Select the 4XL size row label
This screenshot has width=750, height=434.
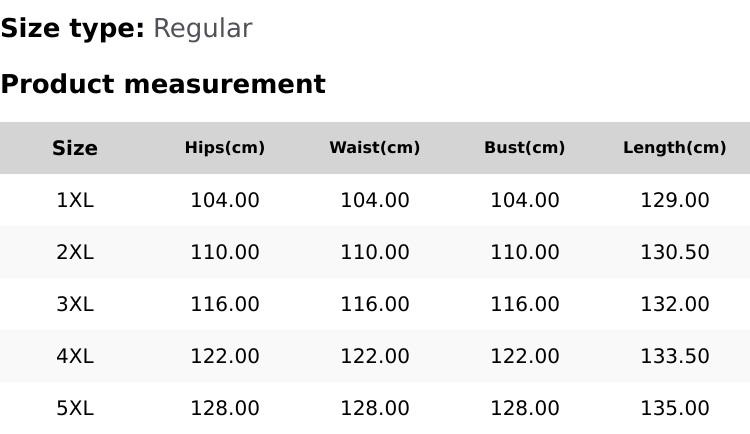tap(75, 356)
